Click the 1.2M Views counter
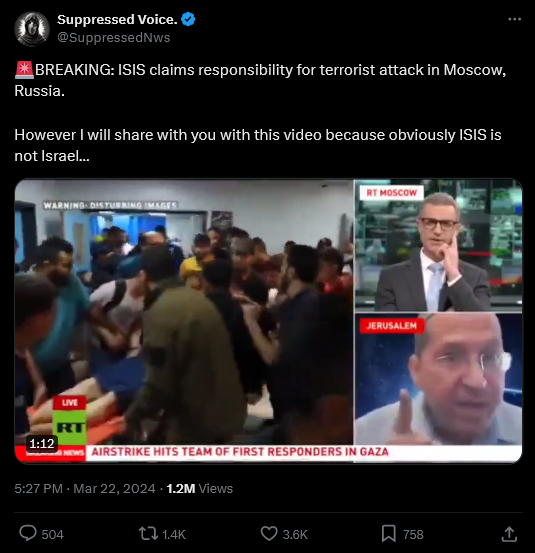 200,488
